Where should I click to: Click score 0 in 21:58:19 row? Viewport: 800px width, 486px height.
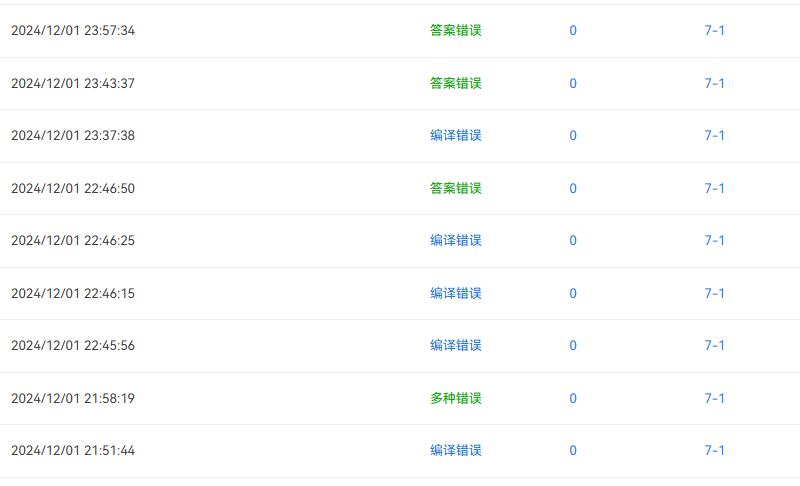573,399
